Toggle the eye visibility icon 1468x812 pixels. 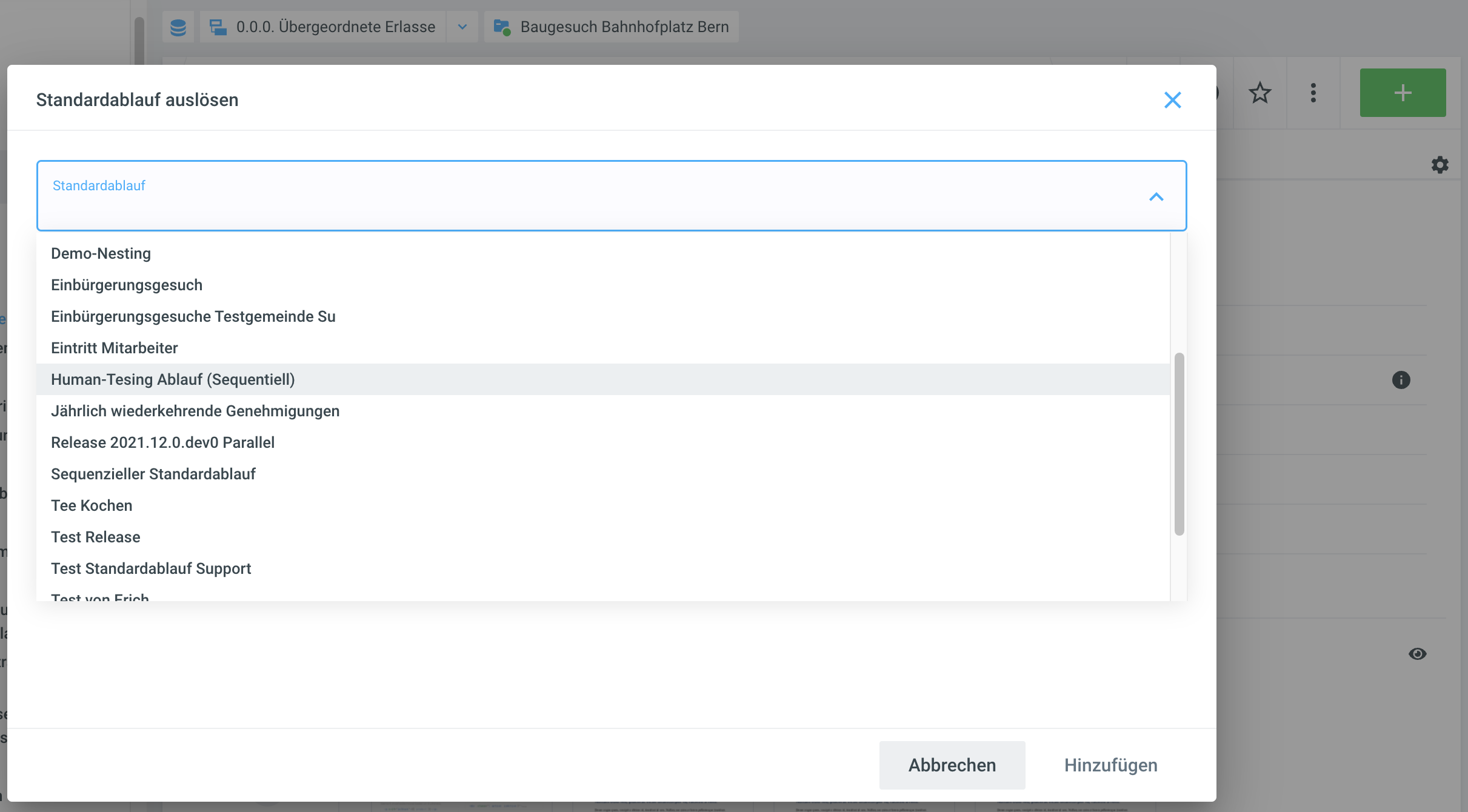tap(1417, 654)
